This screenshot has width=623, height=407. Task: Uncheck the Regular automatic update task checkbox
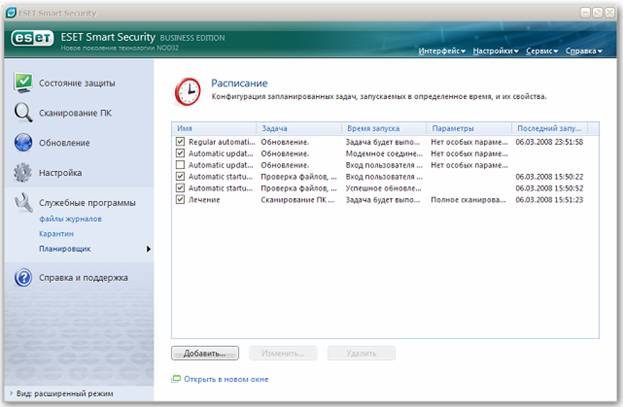tap(179, 143)
